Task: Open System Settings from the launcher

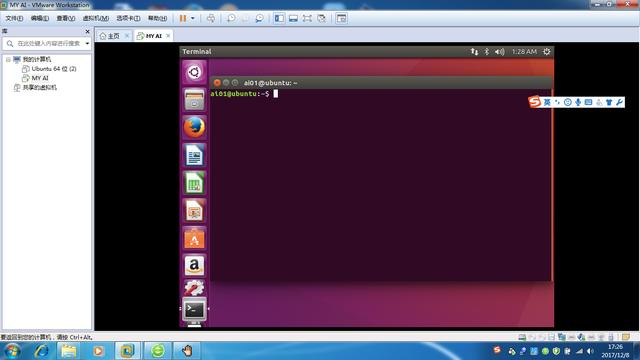Action: 194,288
